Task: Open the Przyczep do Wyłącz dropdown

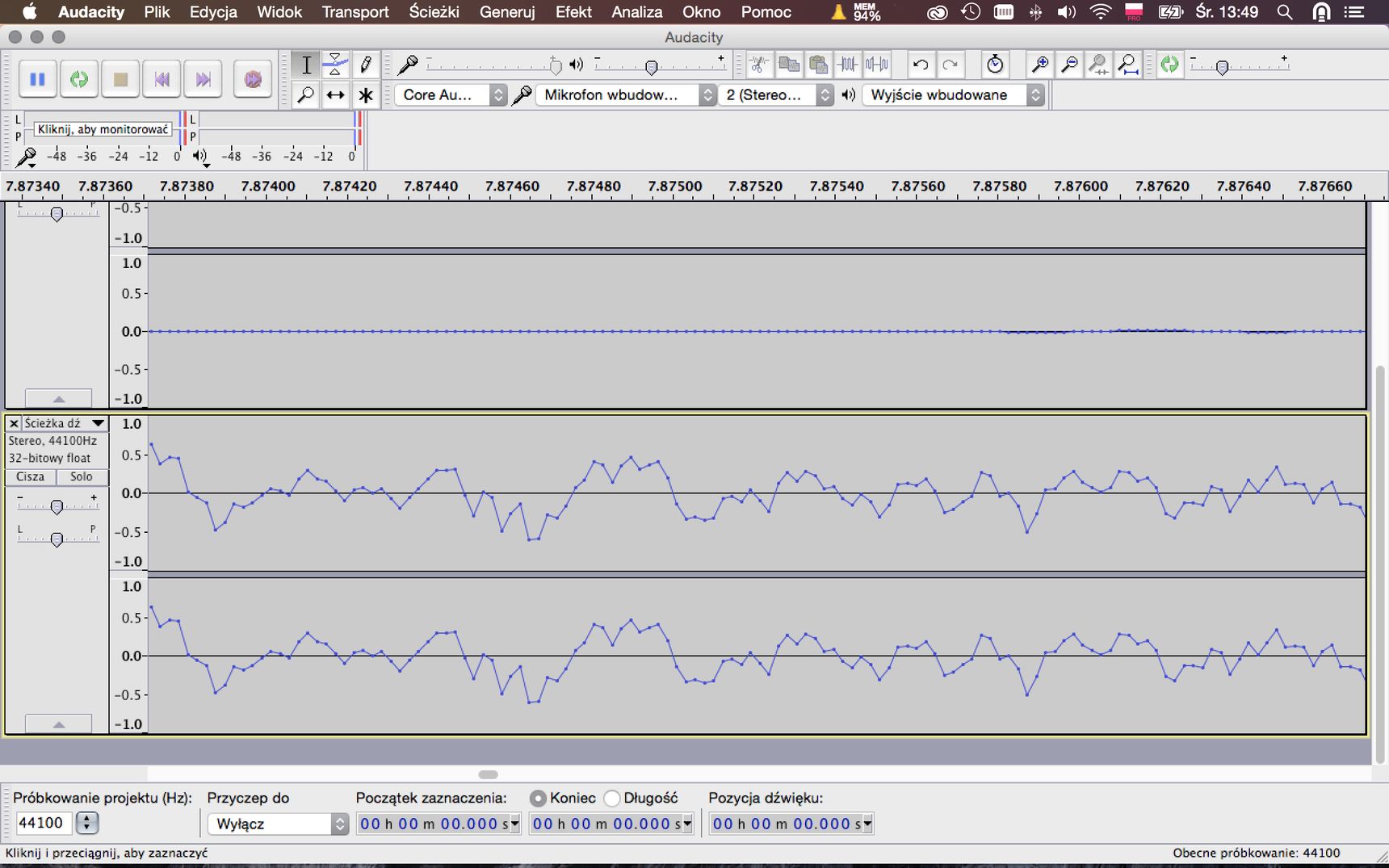Action: tap(278, 824)
